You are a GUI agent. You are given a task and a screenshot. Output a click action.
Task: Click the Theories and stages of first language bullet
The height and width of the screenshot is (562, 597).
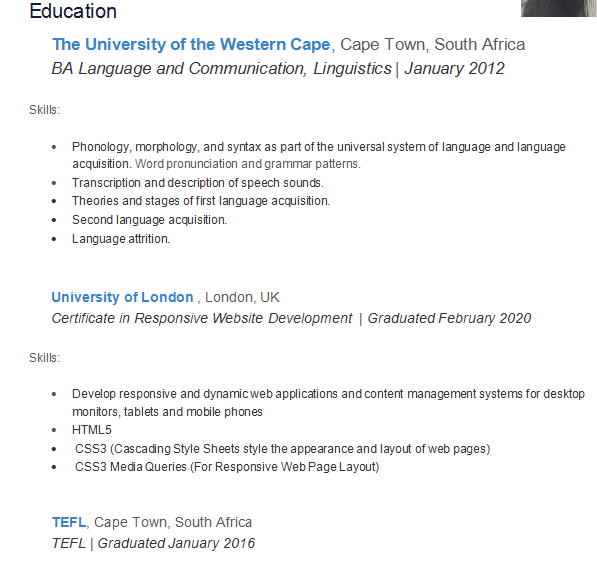point(201,201)
